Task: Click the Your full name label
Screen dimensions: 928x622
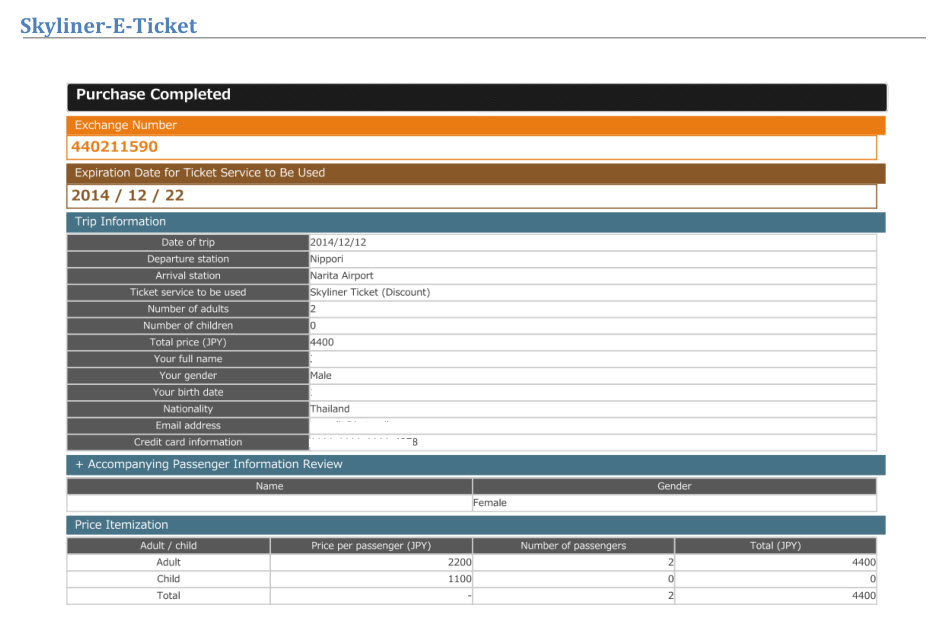Action: 188,359
